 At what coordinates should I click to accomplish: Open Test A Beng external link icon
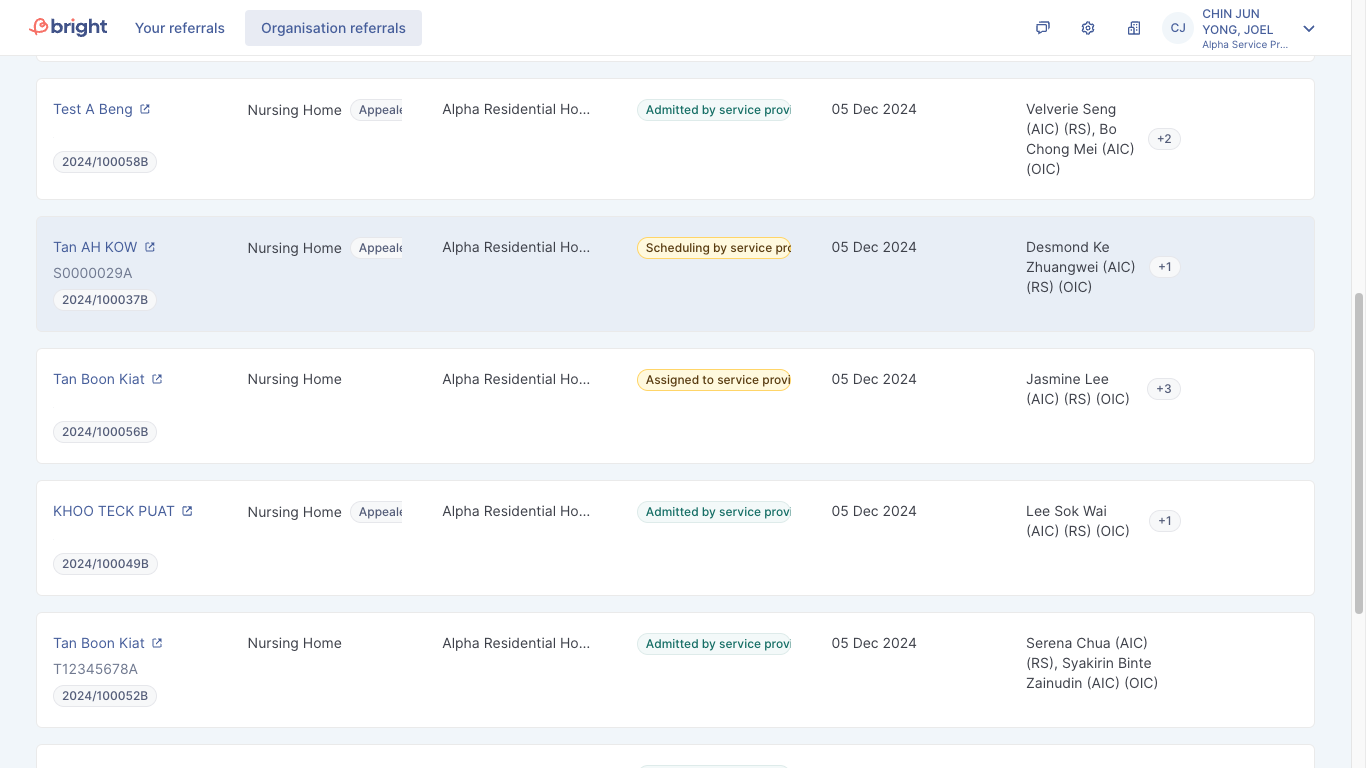(x=145, y=109)
